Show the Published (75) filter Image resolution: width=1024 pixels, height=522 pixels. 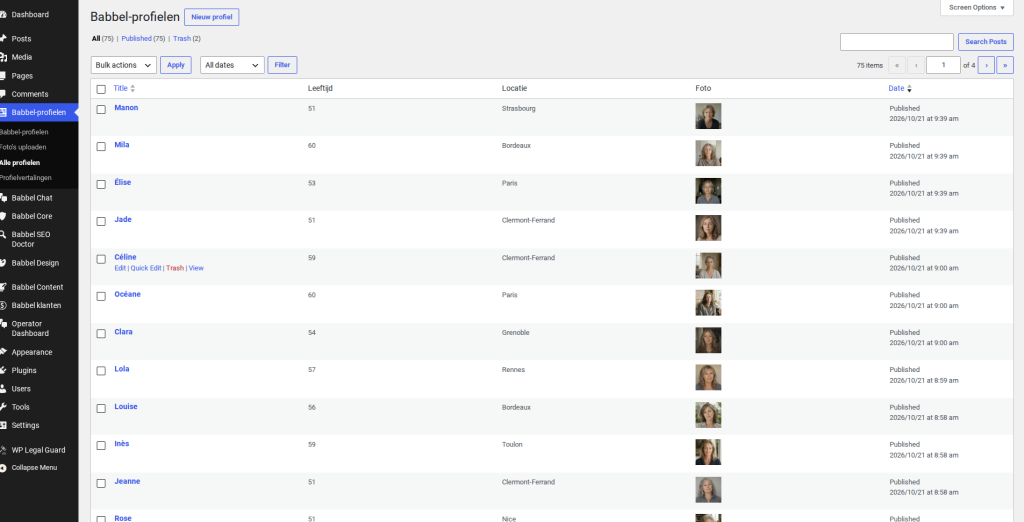[143, 39]
